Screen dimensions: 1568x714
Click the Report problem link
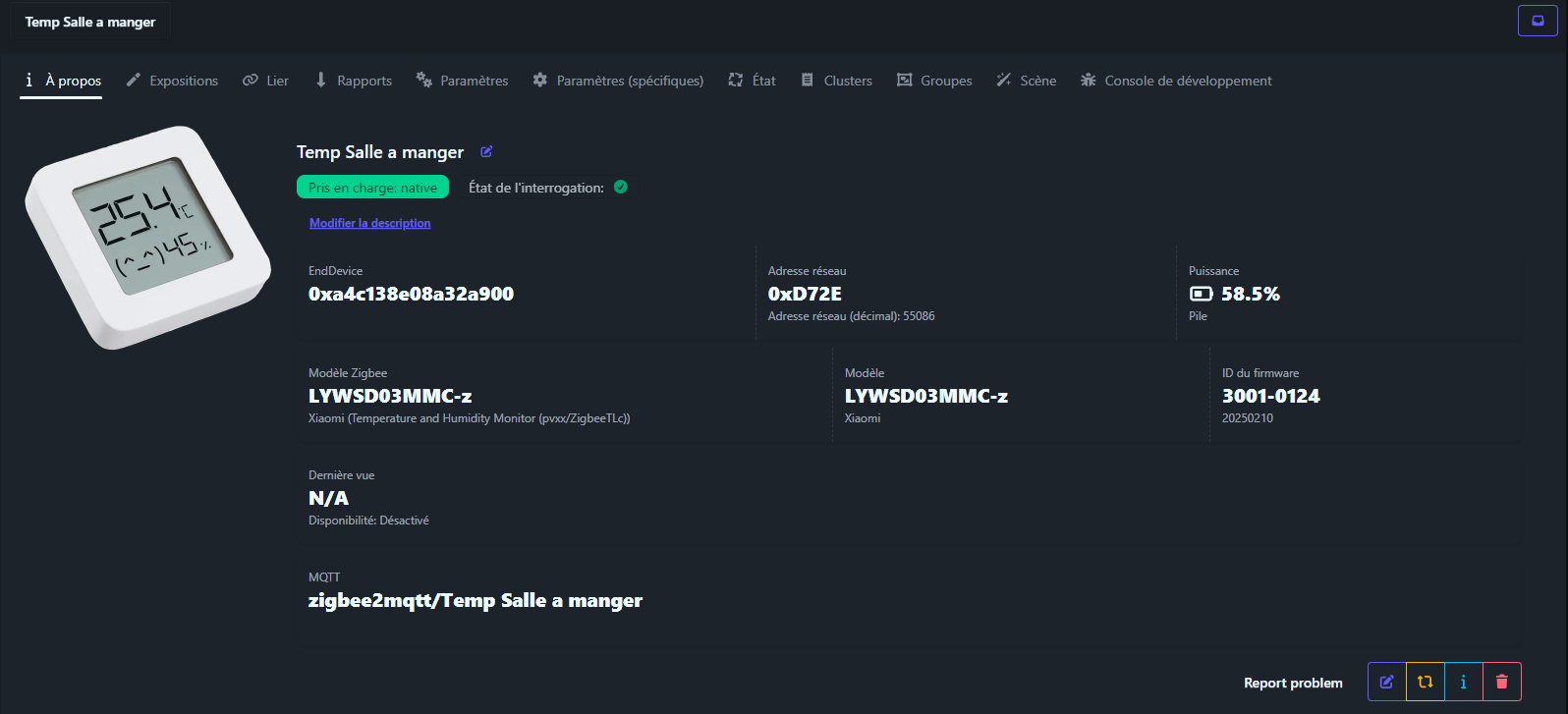(x=1293, y=683)
